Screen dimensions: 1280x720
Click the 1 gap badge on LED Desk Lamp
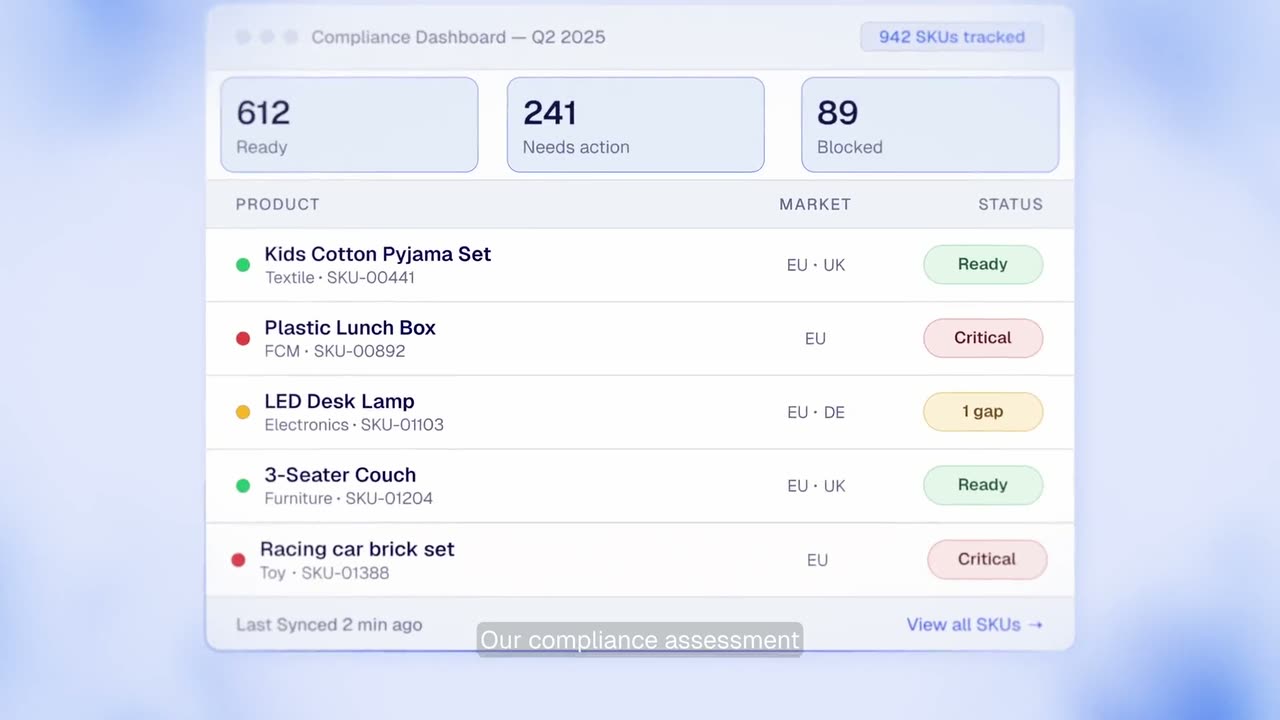983,411
